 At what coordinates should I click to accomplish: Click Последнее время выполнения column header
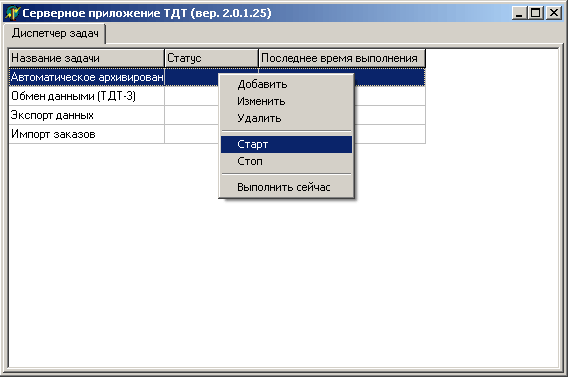click(342, 58)
